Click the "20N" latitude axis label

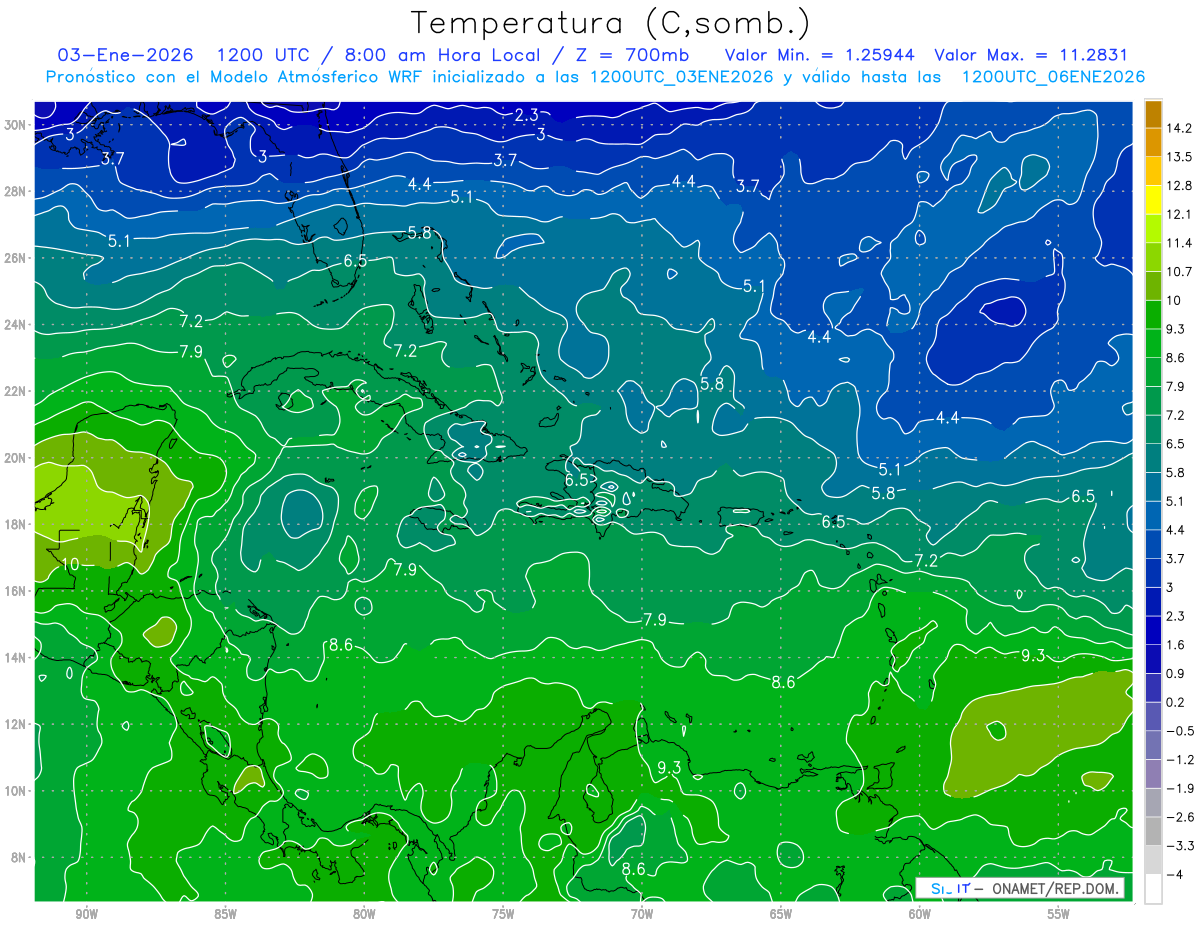click(x=15, y=458)
